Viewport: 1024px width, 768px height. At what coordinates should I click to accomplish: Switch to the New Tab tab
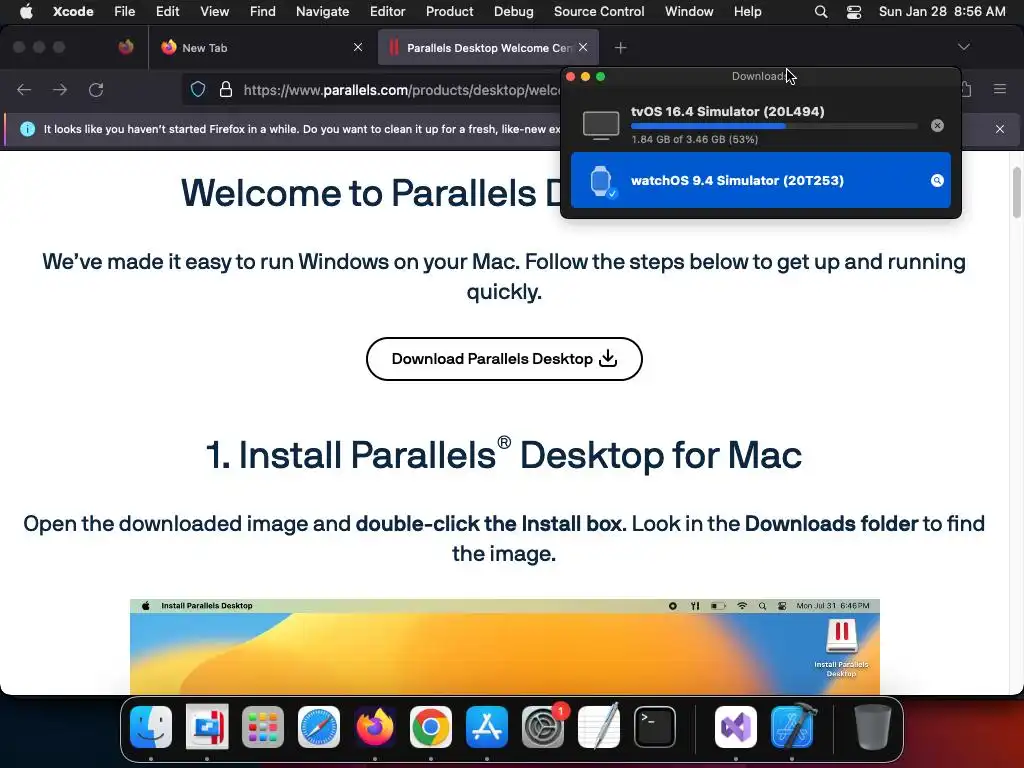pos(259,48)
